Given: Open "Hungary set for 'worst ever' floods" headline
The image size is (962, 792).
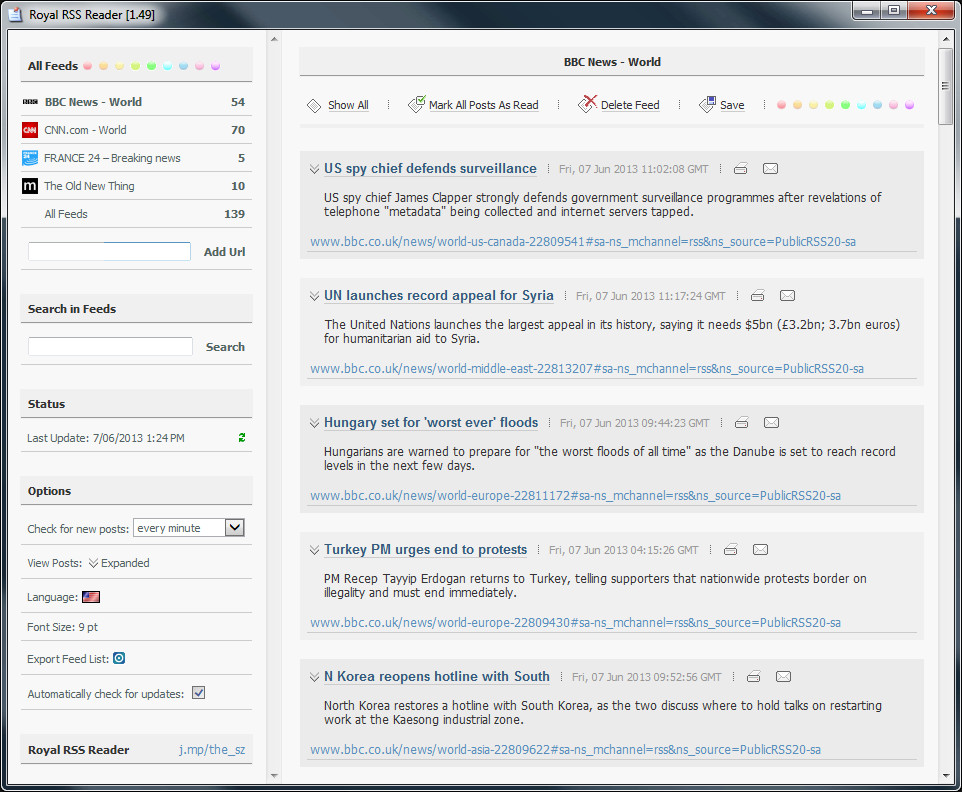Looking at the screenshot, I should pyautogui.click(x=431, y=423).
